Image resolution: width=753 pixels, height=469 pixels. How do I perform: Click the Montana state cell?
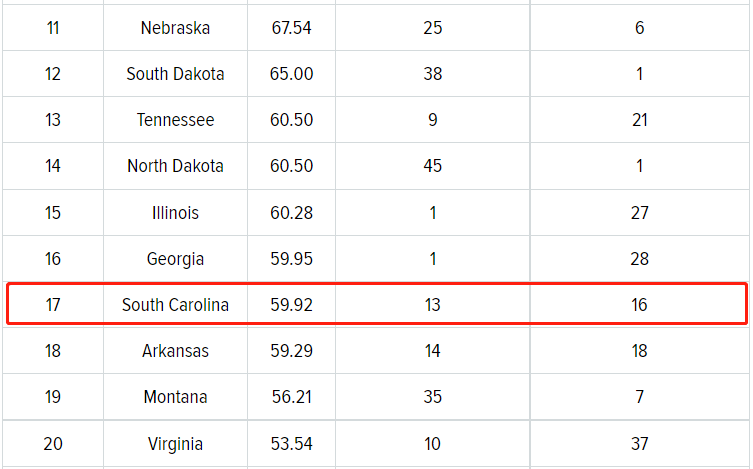pos(175,397)
